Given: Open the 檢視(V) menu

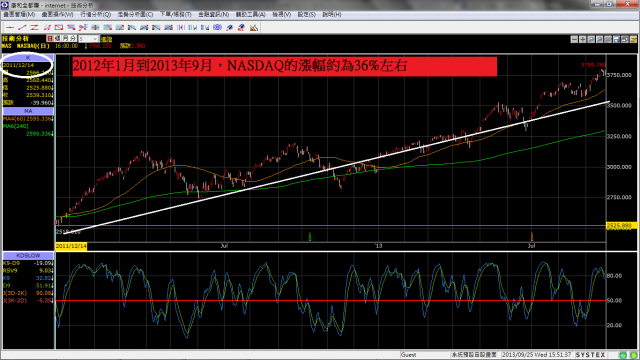Looking at the screenshot, I should (282, 14).
